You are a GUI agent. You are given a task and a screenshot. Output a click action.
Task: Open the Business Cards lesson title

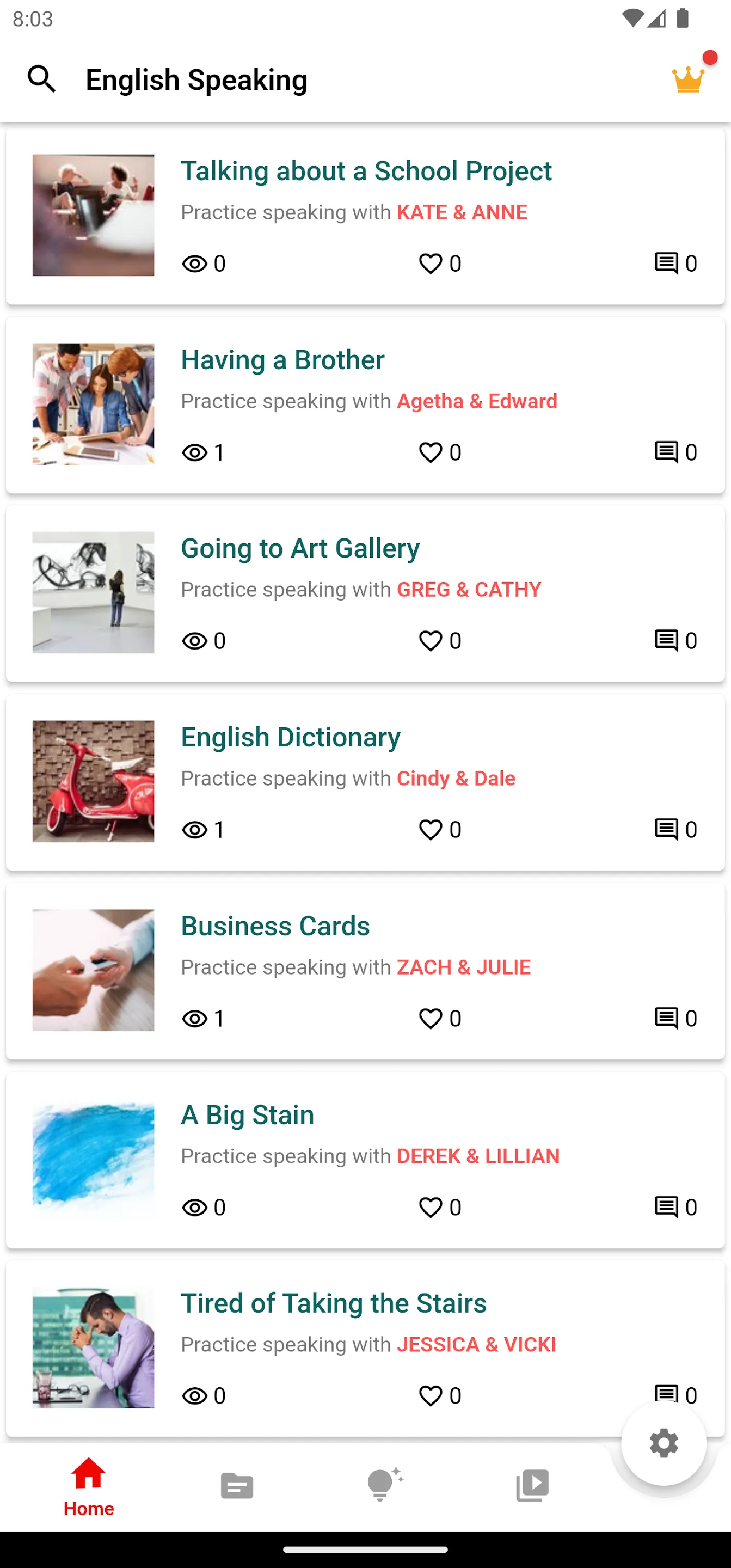pyautogui.click(x=275, y=926)
